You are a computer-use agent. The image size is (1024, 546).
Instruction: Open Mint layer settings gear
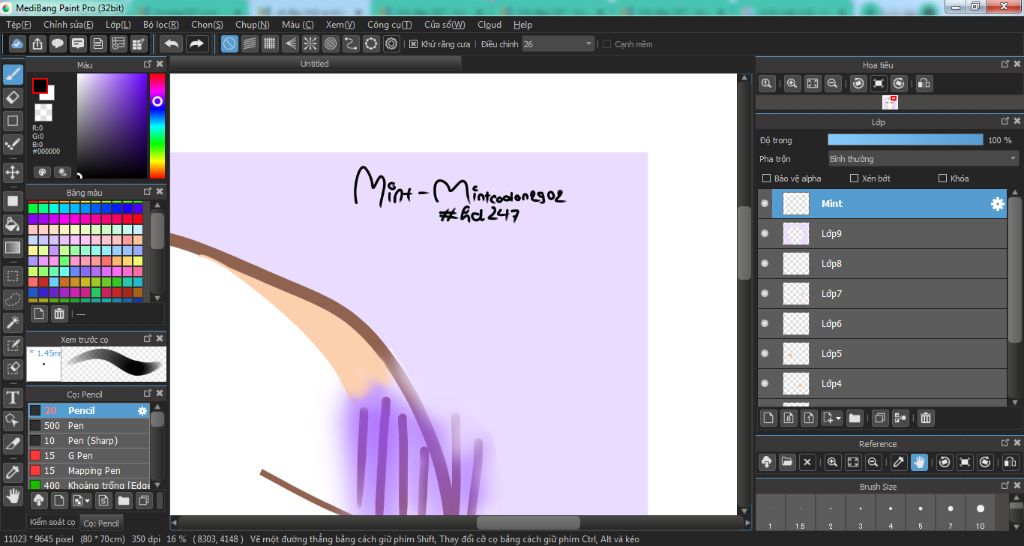[x=997, y=204]
